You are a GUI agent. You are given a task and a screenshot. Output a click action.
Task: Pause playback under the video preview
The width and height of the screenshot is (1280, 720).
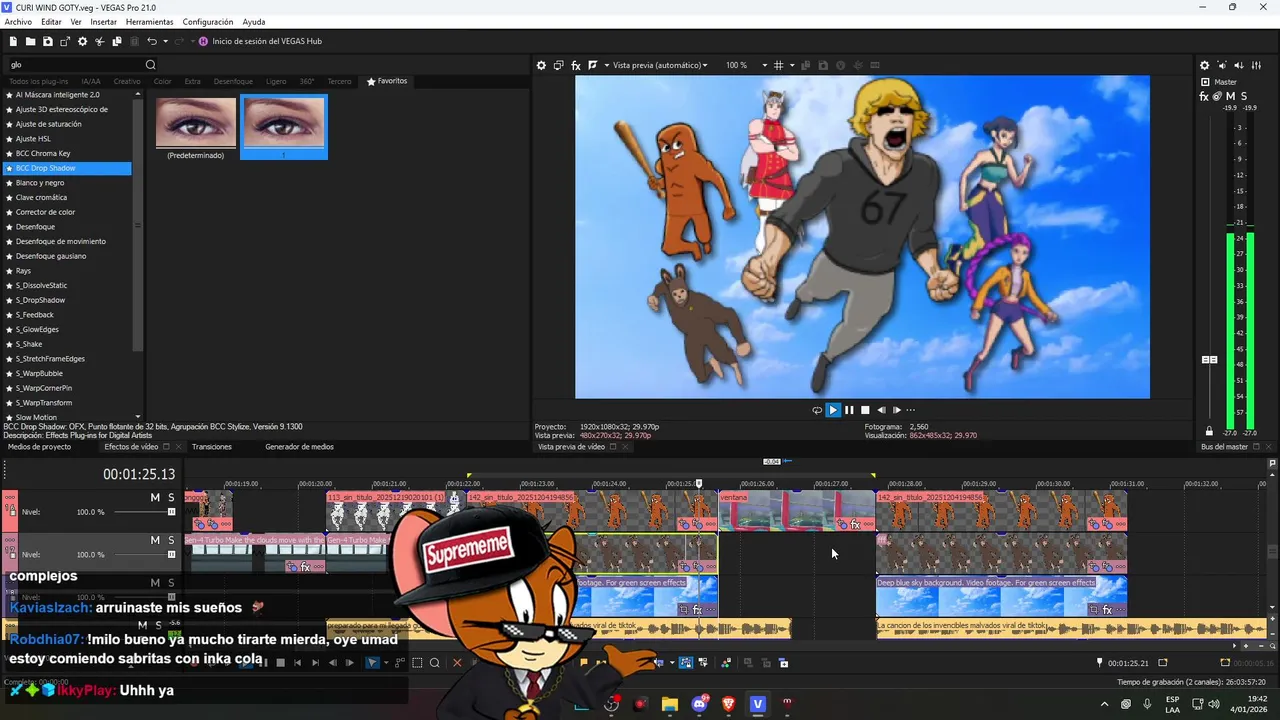pyautogui.click(x=849, y=410)
